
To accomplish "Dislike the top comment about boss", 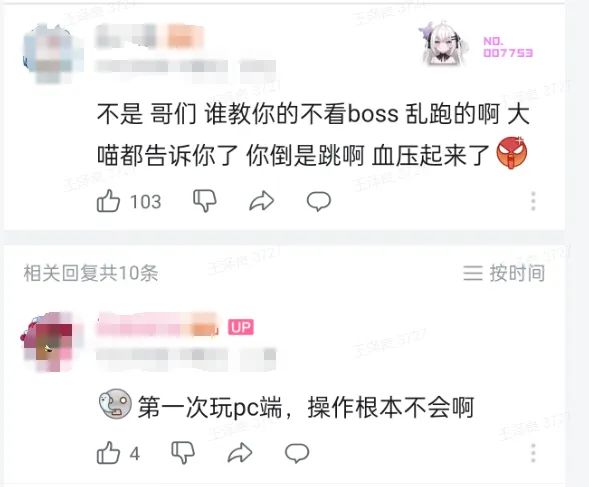I will (205, 201).
